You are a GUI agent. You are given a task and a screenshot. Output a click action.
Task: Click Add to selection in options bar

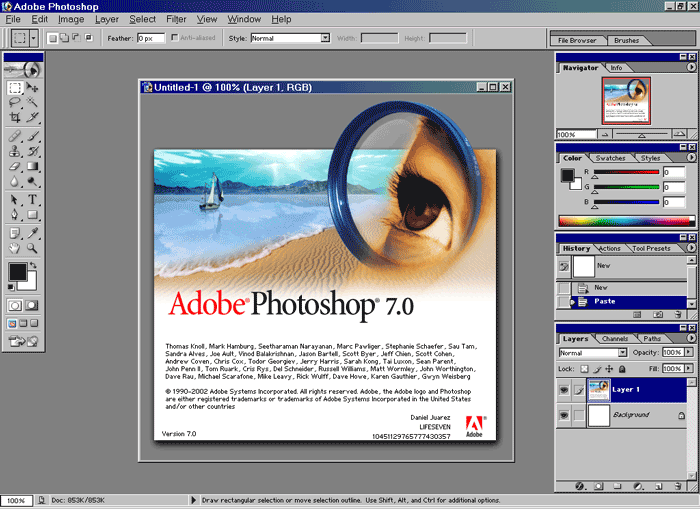pos(65,38)
